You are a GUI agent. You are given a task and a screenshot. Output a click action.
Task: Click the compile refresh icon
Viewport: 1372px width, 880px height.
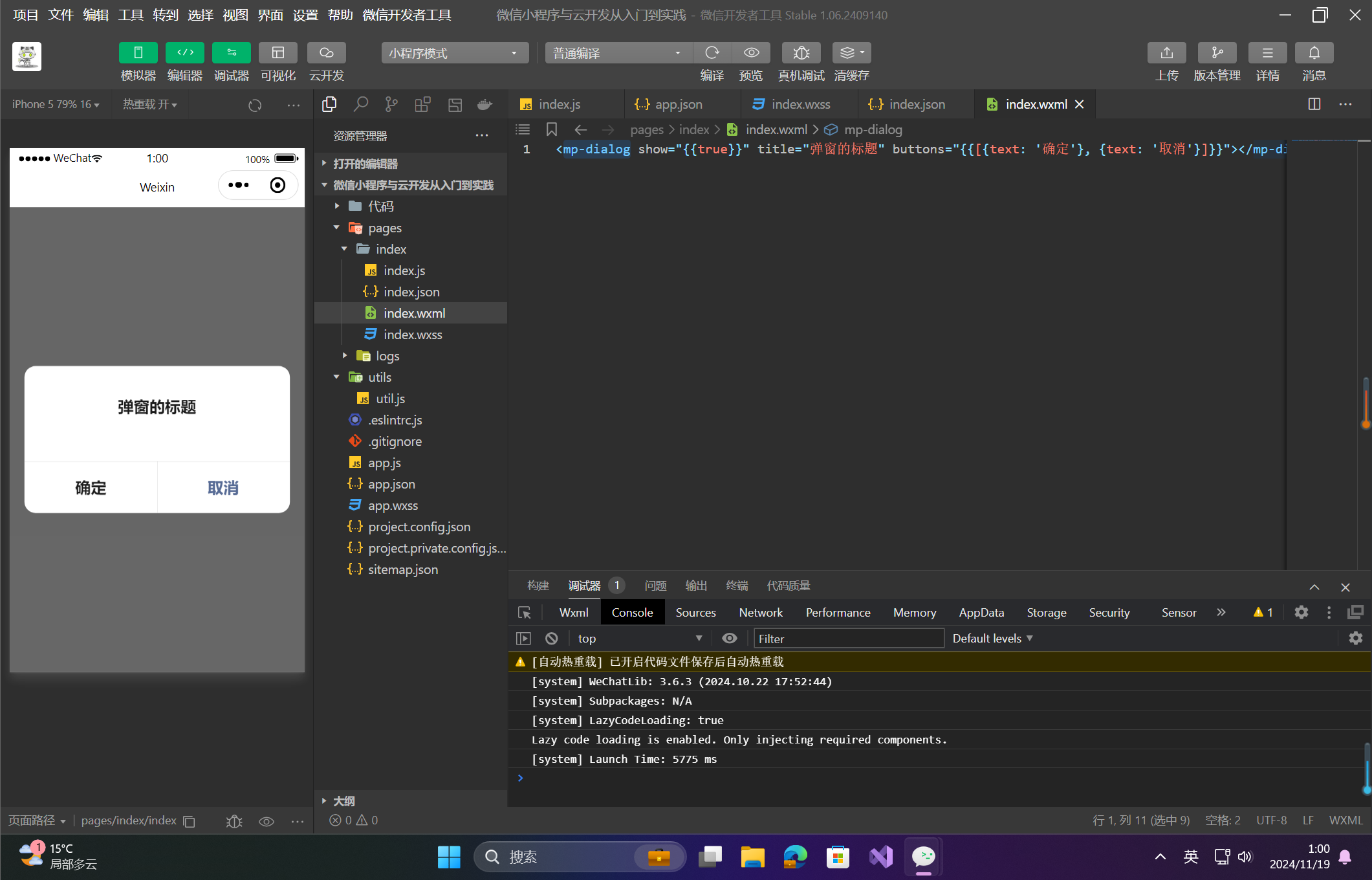click(712, 53)
